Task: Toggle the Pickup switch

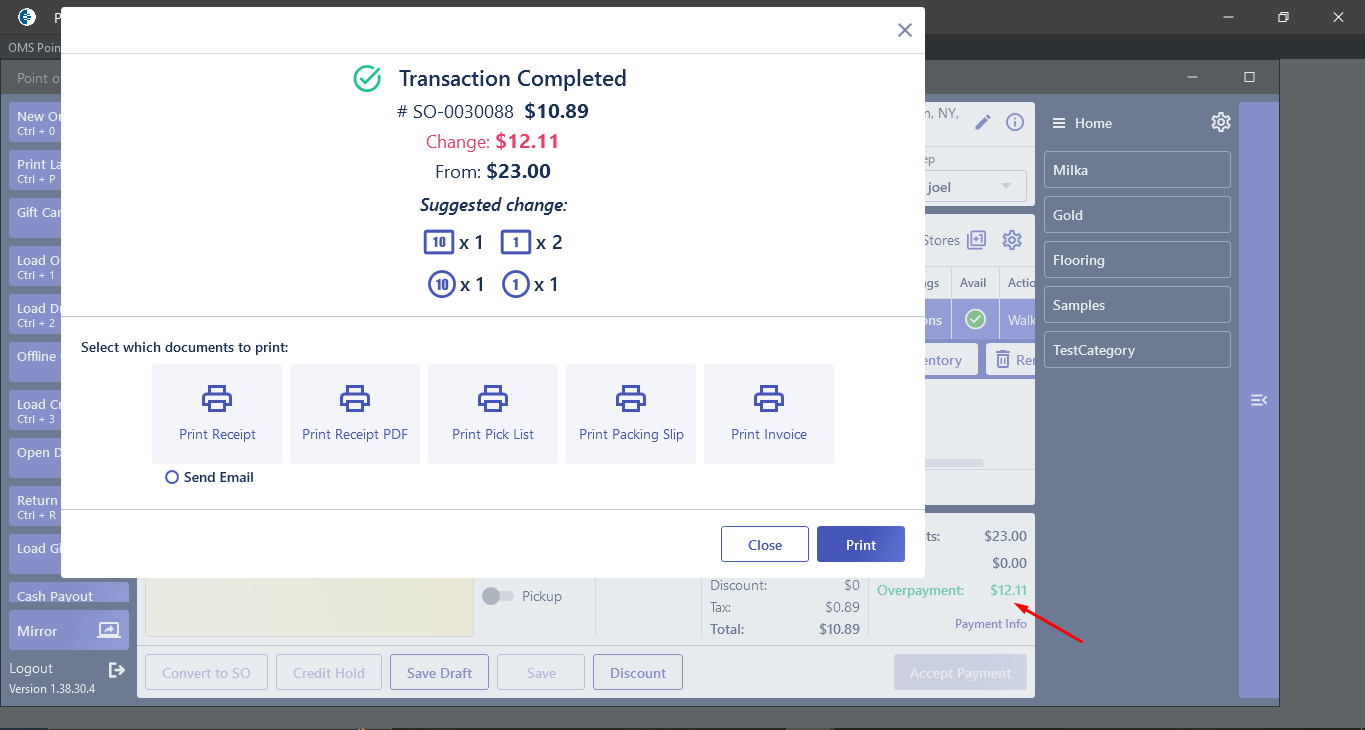Action: (x=498, y=596)
